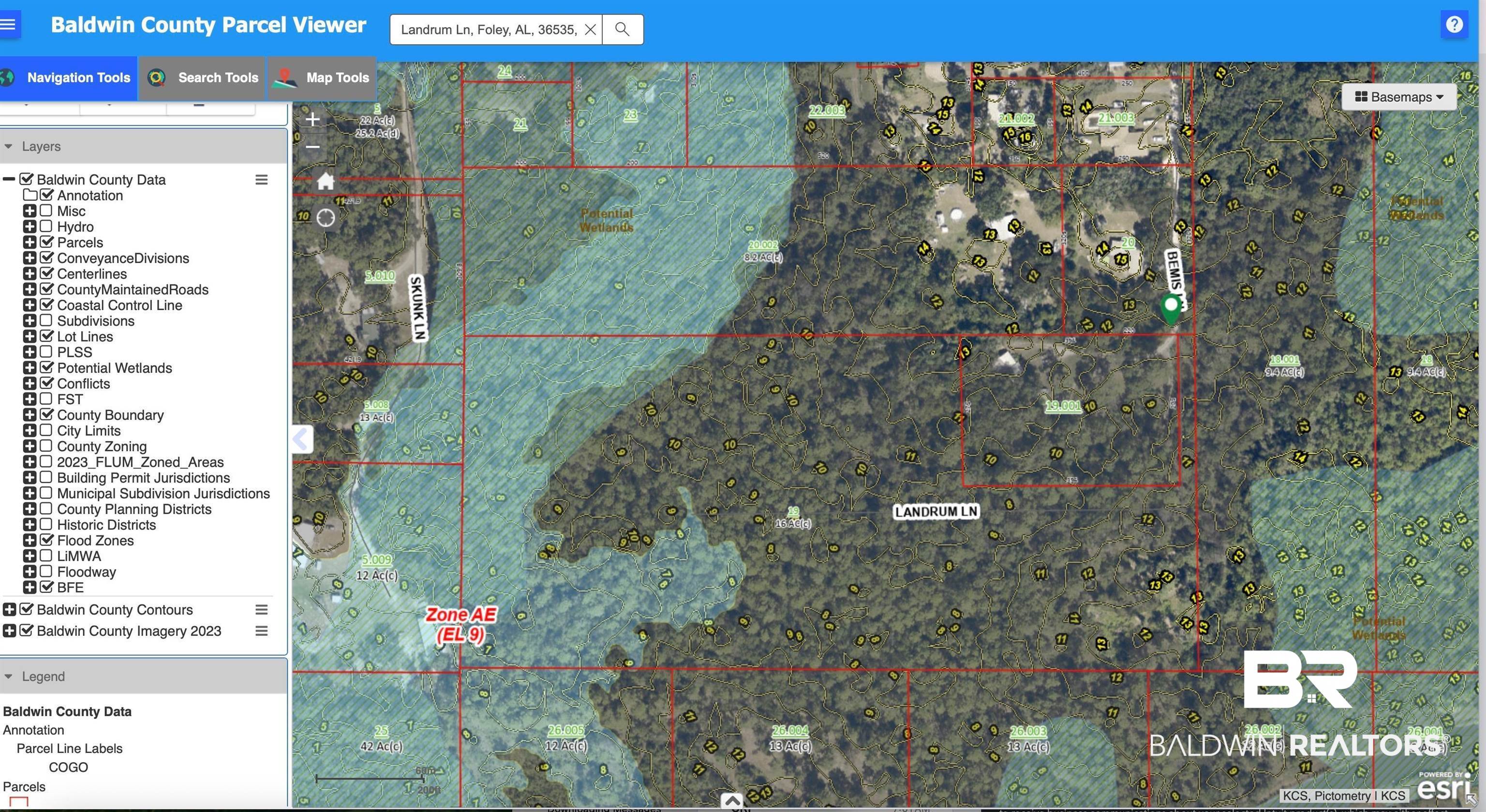Collapse the side panel arrow
Image resolution: width=1486 pixels, height=812 pixels.
(301, 440)
